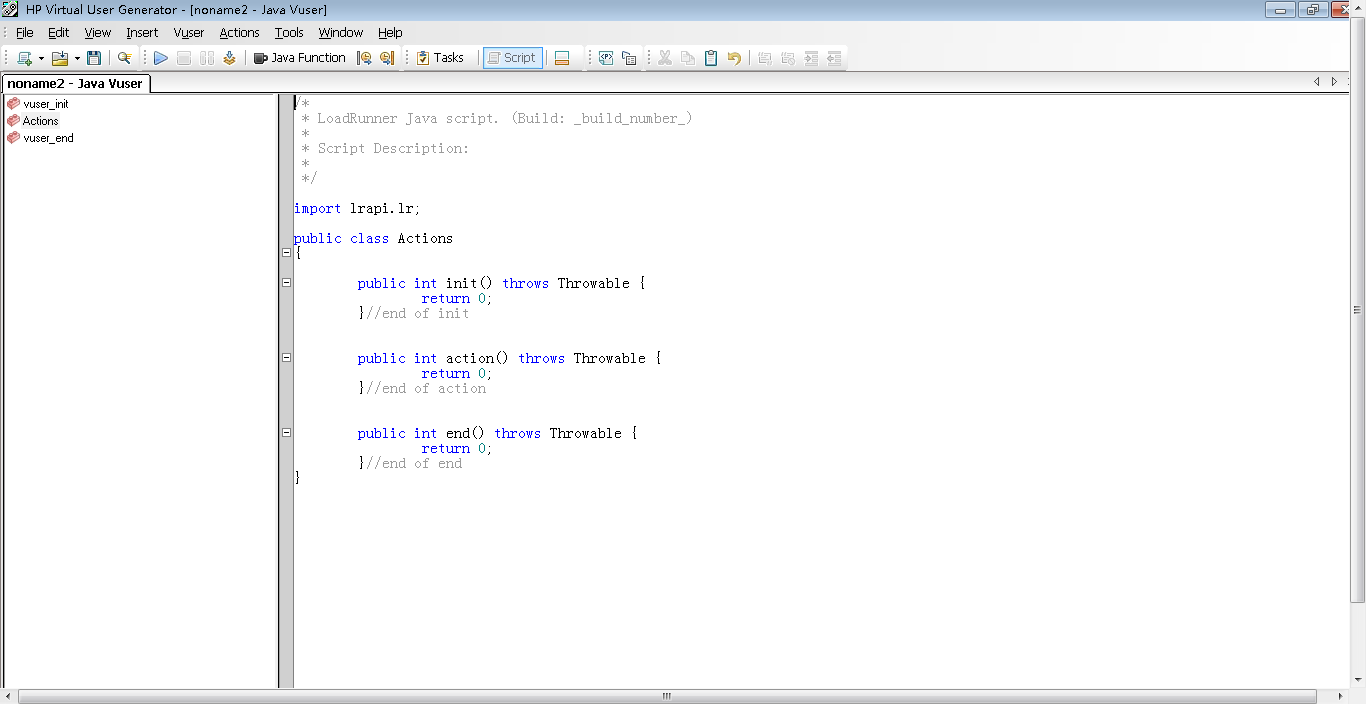Click the Parameter list icon
Screen dimensions: 1366x704
[606, 58]
